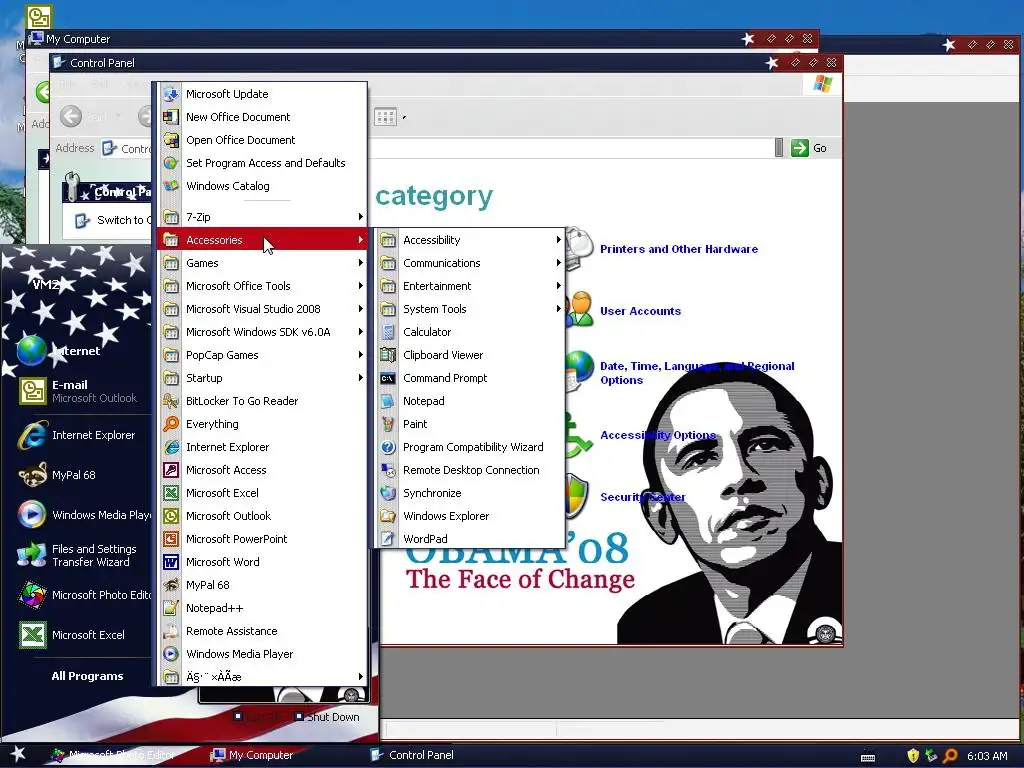The width and height of the screenshot is (1024, 768).
Task: Click the Program Compatibility Wizard icon
Action: click(x=388, y=447)
